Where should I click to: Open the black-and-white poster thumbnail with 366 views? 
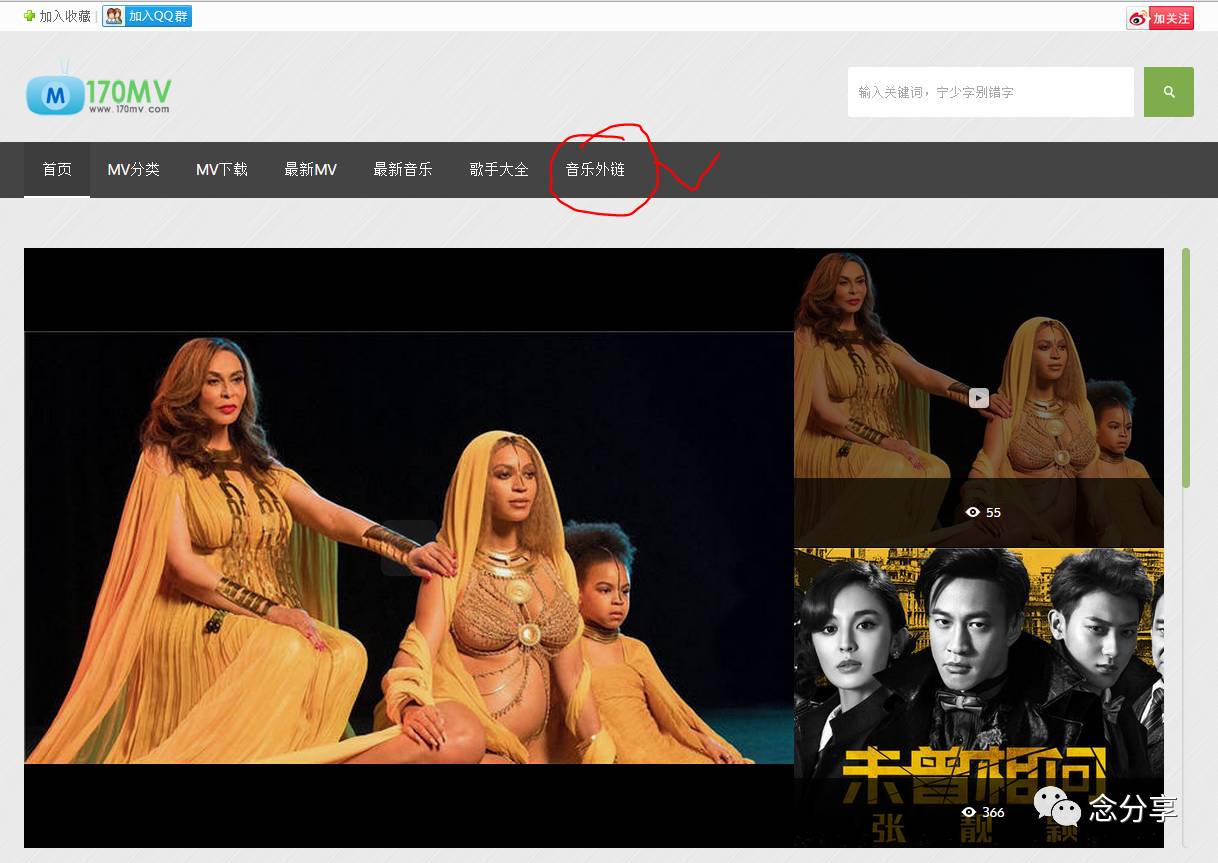(x=979, y=698)
